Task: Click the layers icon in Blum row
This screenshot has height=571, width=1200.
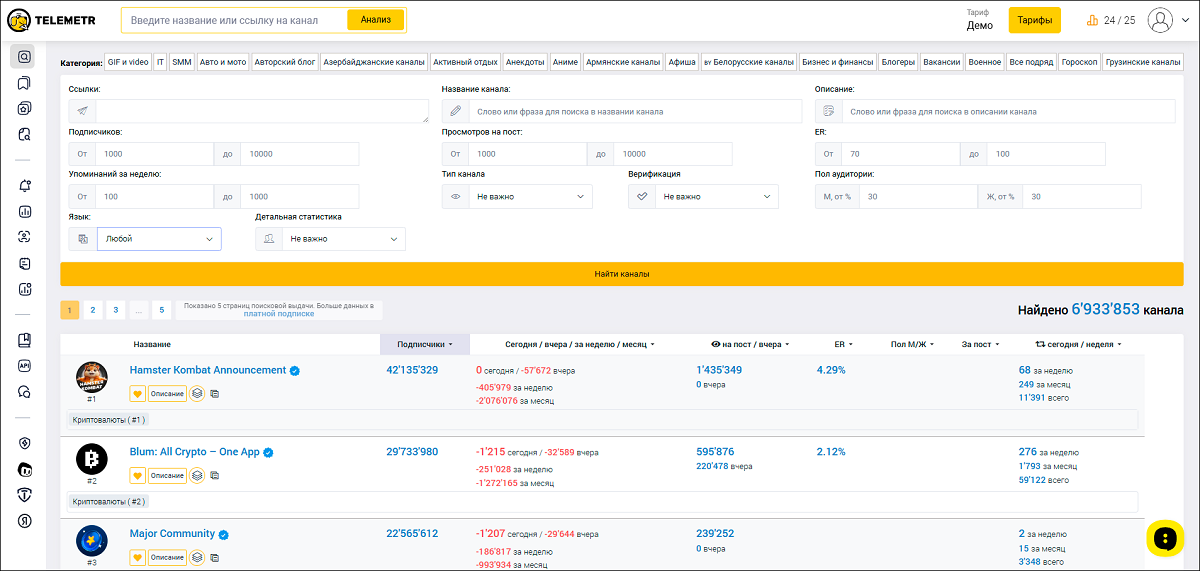Action: tap(198, 476)
